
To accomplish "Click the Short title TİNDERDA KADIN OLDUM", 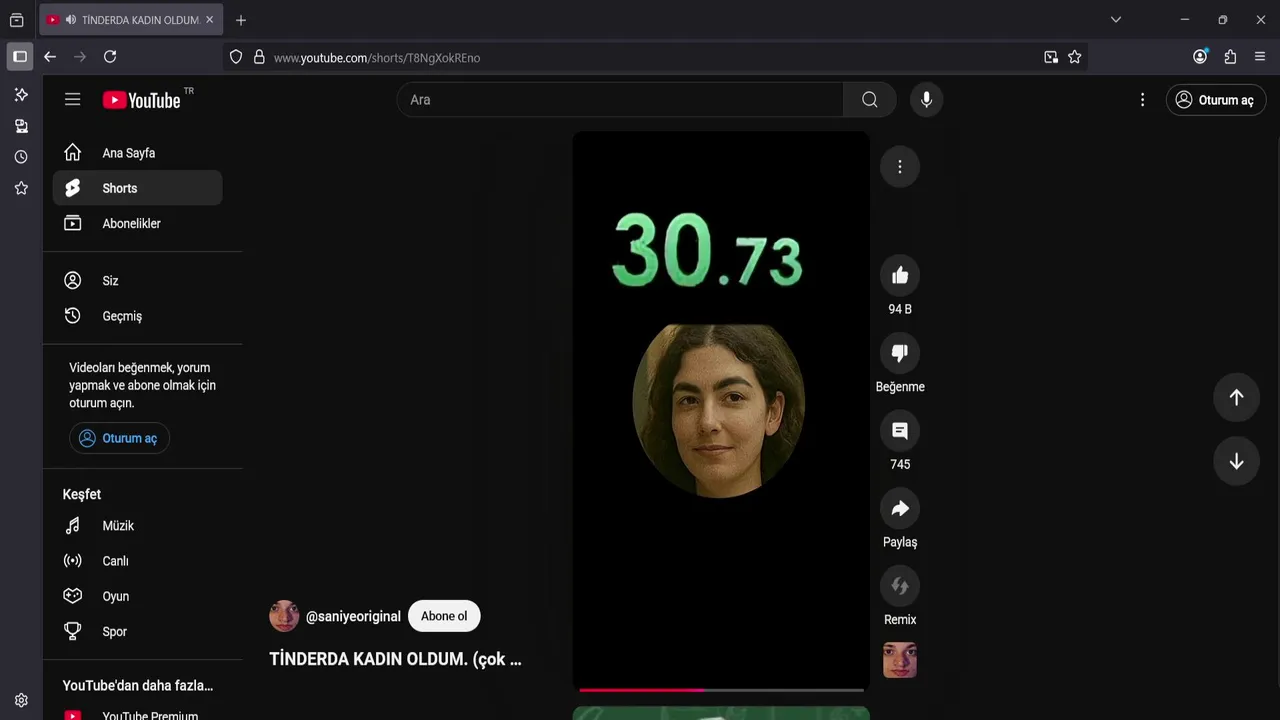I will 395,659.
